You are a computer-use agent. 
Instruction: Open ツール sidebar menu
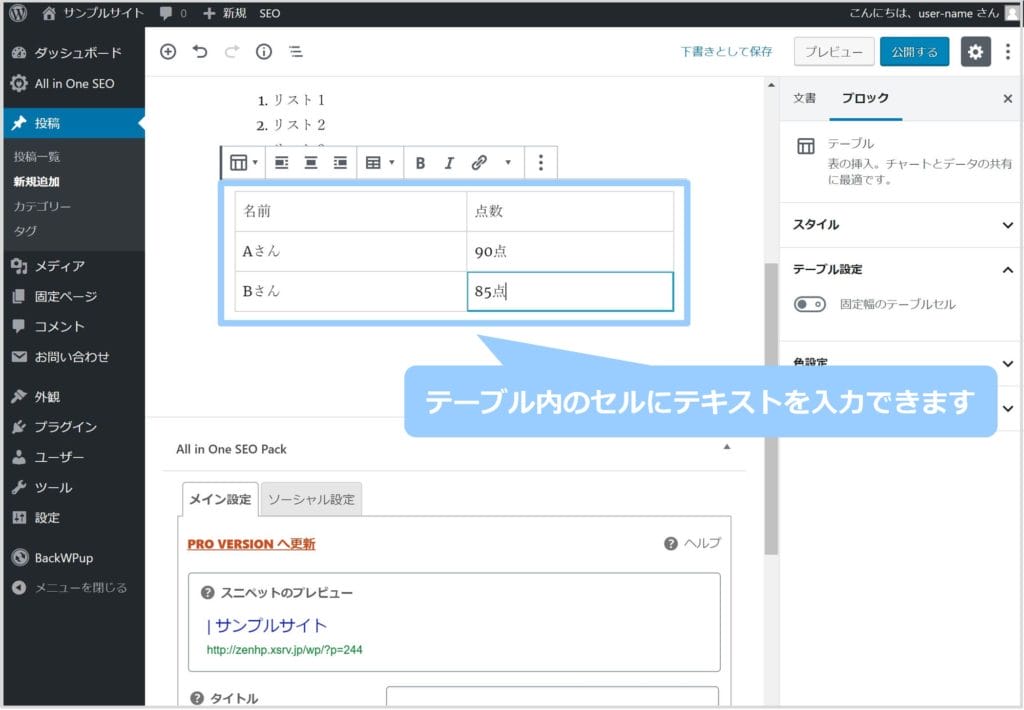pyautogui.click(x=74, y=487)
